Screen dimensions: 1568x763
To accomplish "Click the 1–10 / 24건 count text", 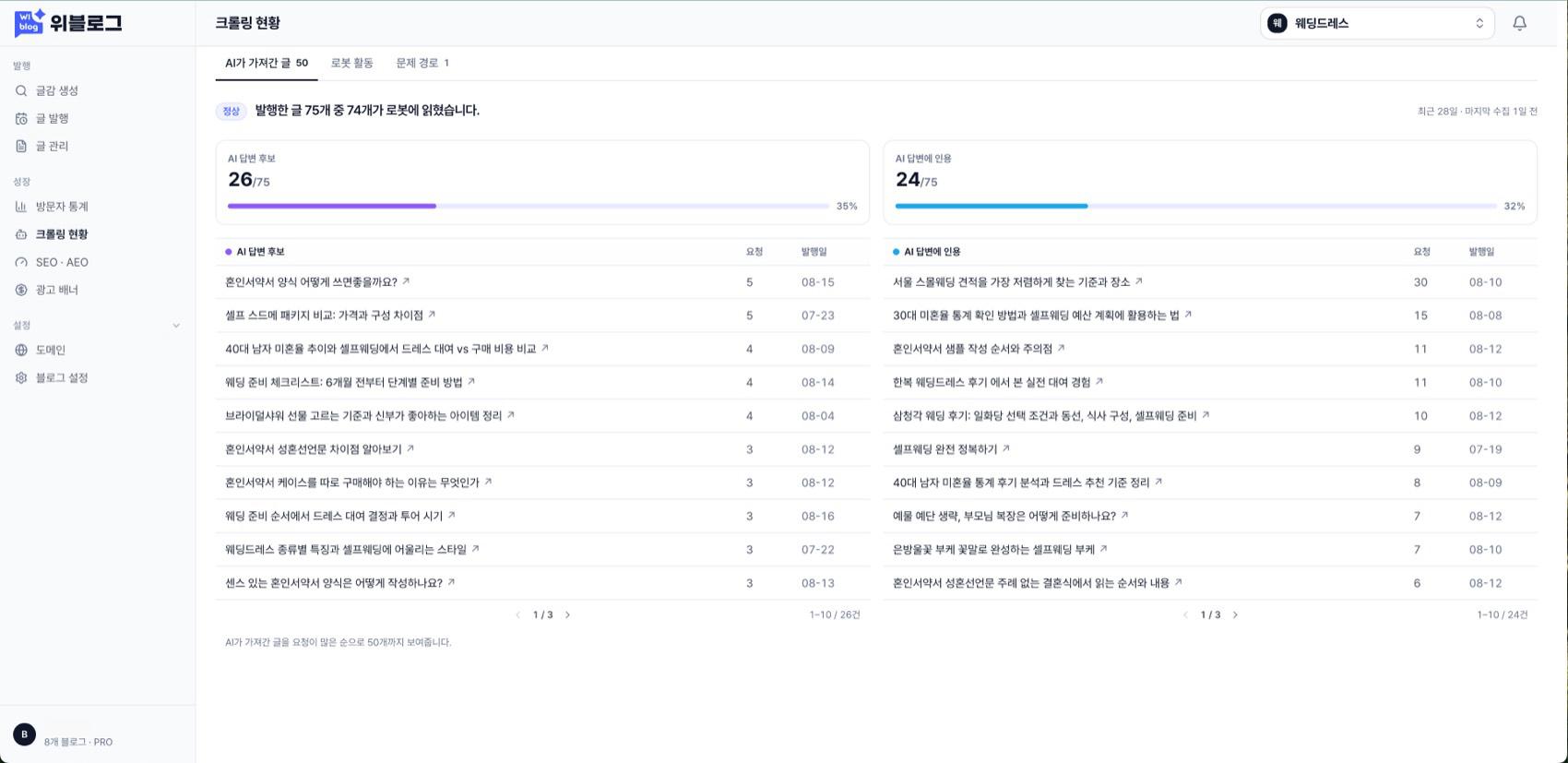I will [1503, 614].
